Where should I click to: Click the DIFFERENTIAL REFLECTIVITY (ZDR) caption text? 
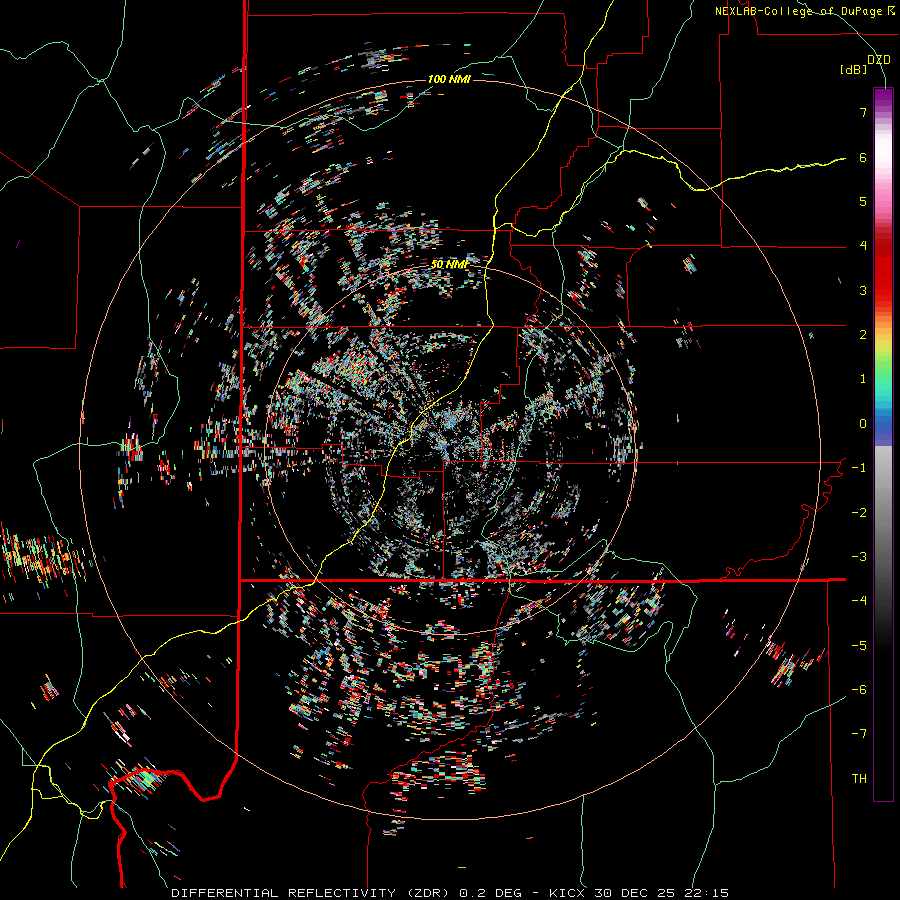click(312, 893)
